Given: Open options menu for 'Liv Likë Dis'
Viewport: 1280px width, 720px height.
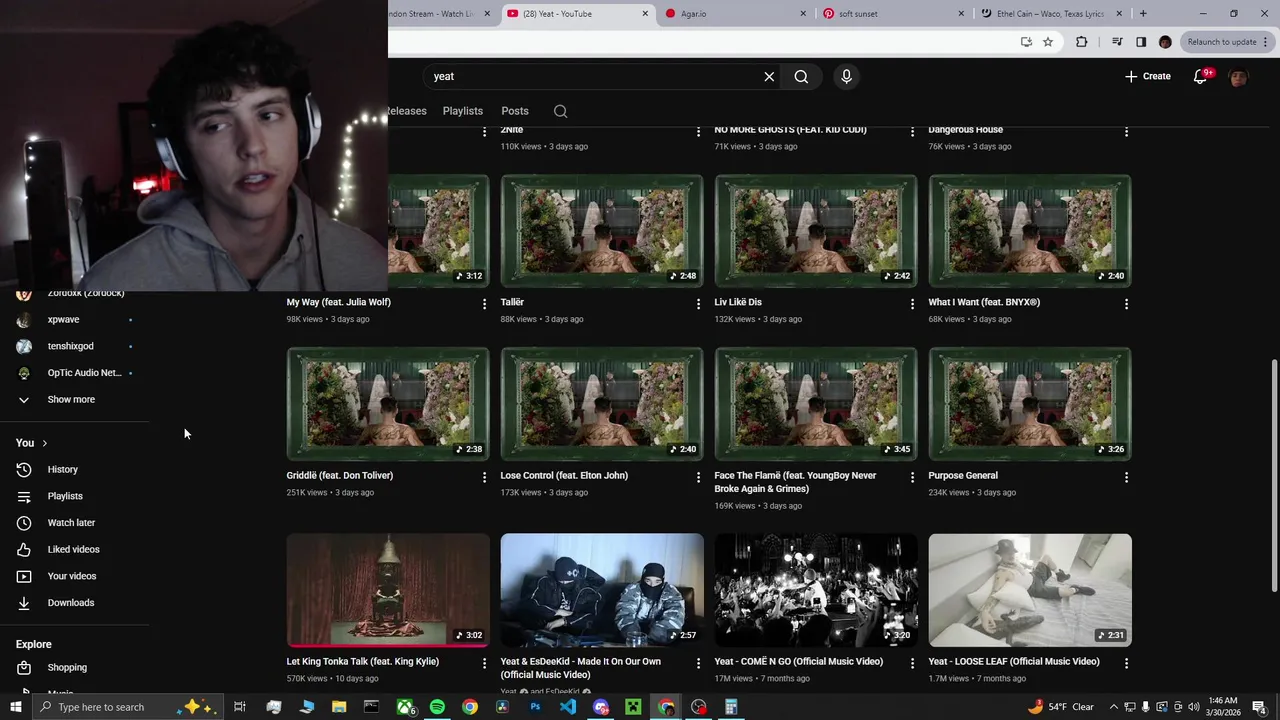Looking at the screenshot, I should click(912, 304).
